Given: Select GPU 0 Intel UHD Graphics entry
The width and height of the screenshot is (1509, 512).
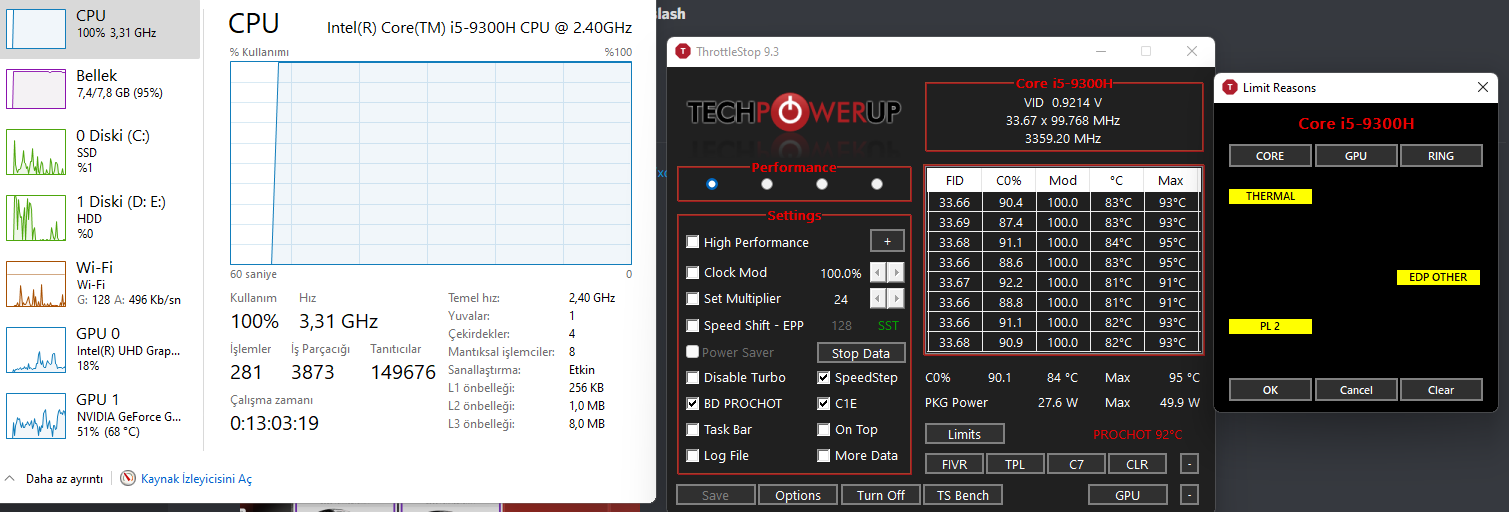Looking at the screenshot, I should [100, 348].
